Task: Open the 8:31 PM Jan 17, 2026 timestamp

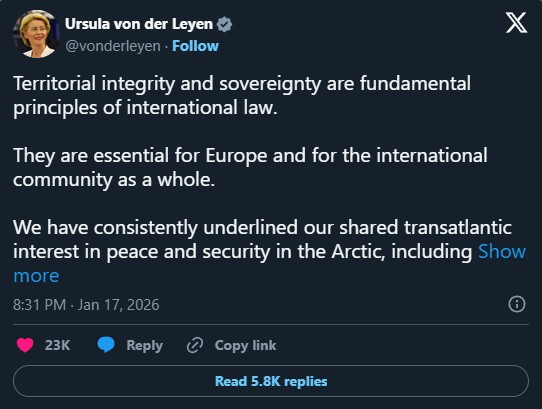Action: tap(86, 305)
